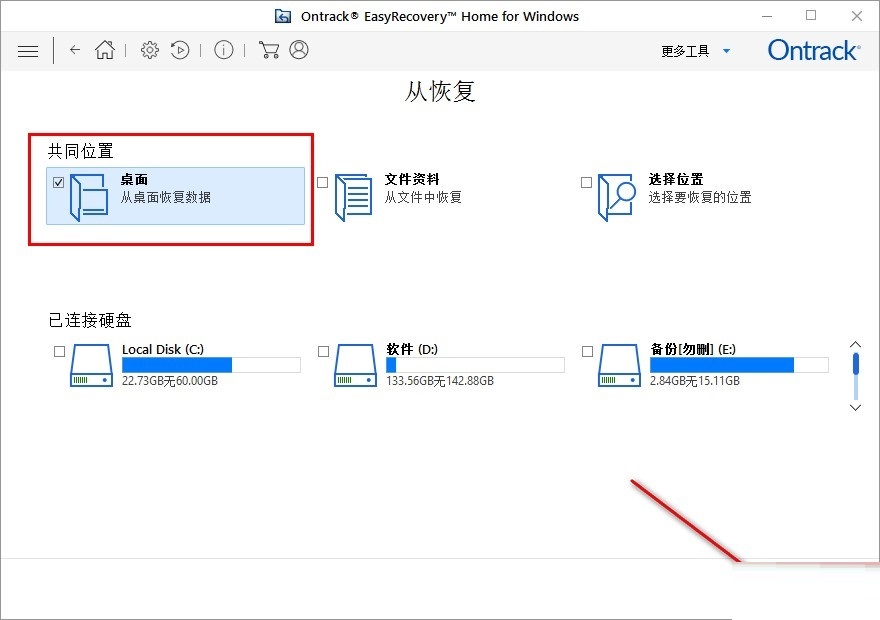Uncheck the 桌面 checkbox
Viewport: 880px width, 620px height.
click(59, 182)
